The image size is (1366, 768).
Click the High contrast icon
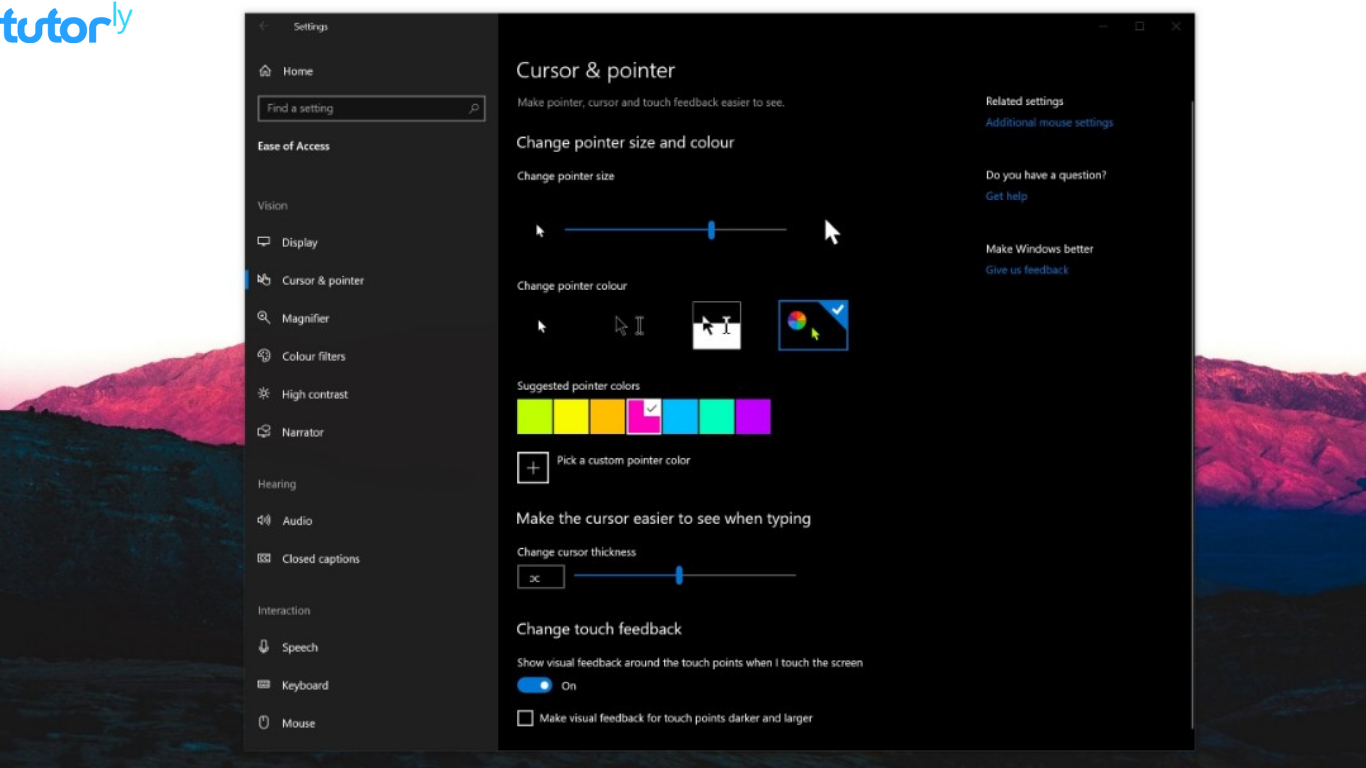[x=262, y=394]
